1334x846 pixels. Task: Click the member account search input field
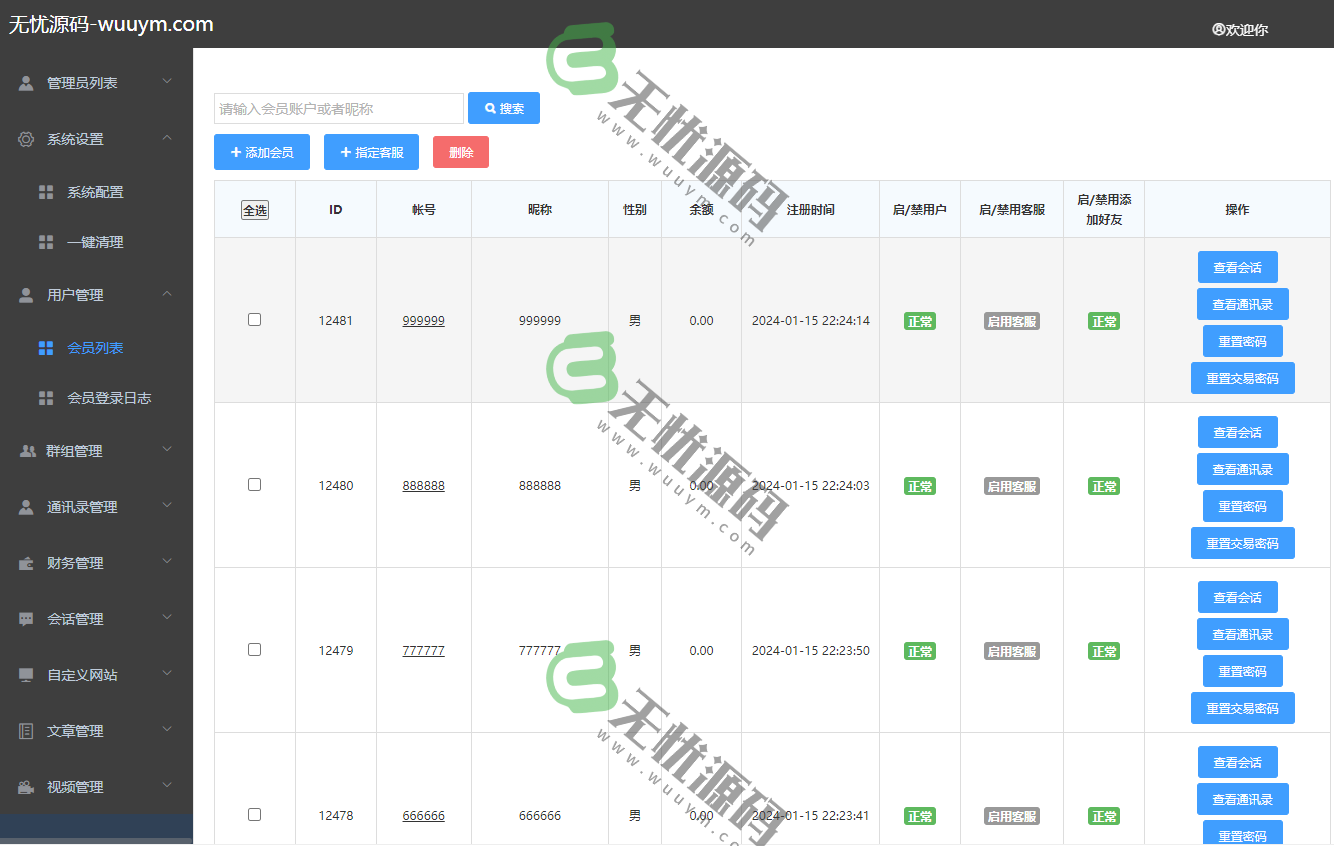339,108
